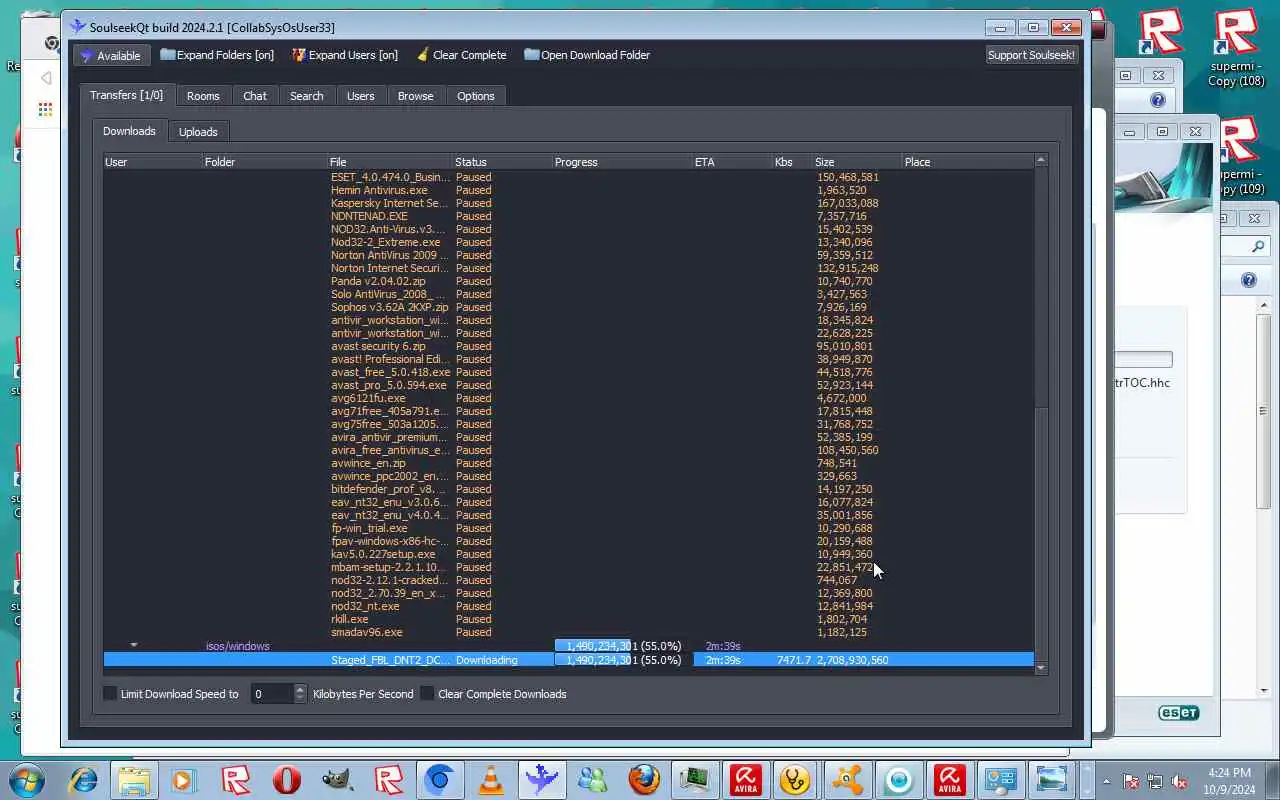Open Firefox from taskbar
This screenshot has width=1280, height=800.
point(644,779)
